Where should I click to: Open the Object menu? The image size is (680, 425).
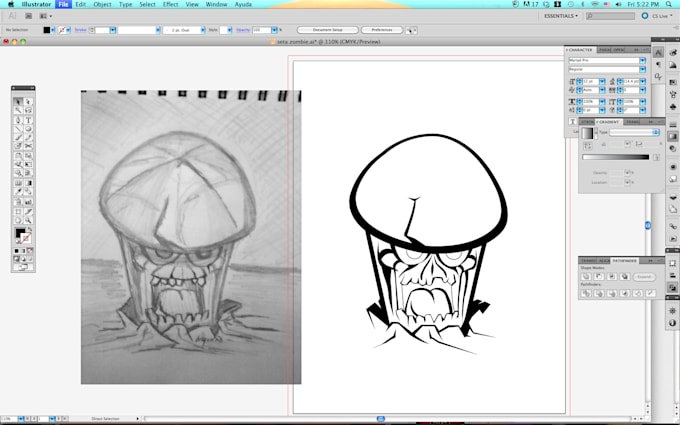102,5
